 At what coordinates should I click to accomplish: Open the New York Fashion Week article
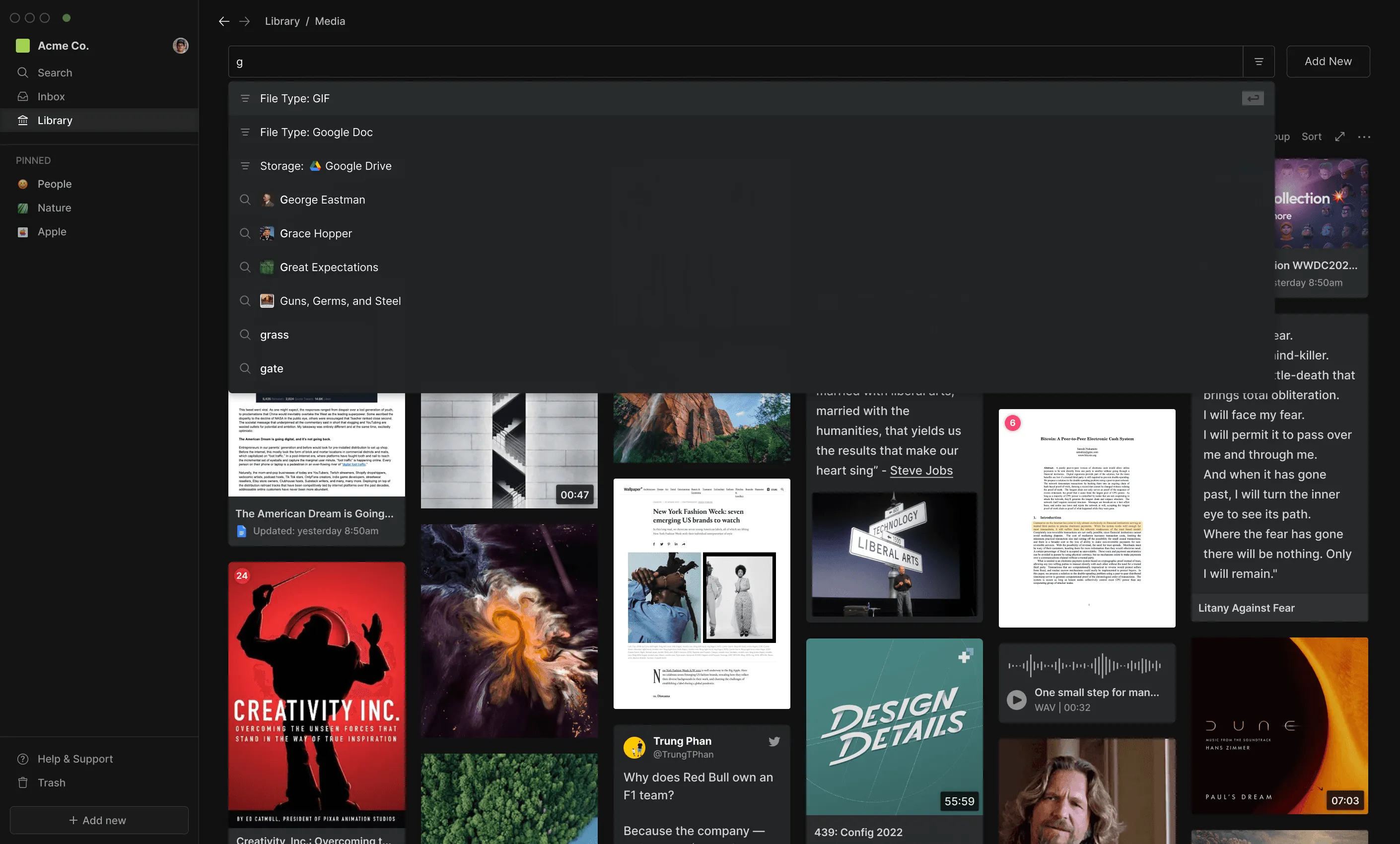click(701, 593)
